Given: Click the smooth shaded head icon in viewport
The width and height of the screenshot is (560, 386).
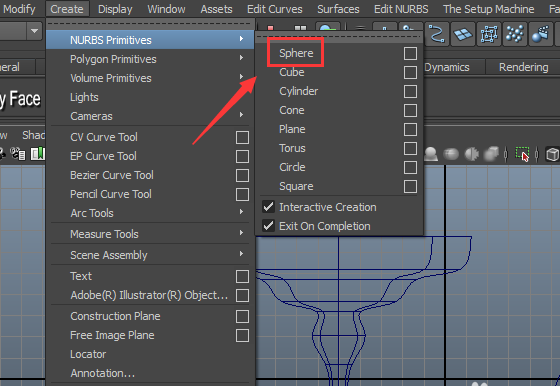Looking at the screenshot, I should [x=431, y=154].
